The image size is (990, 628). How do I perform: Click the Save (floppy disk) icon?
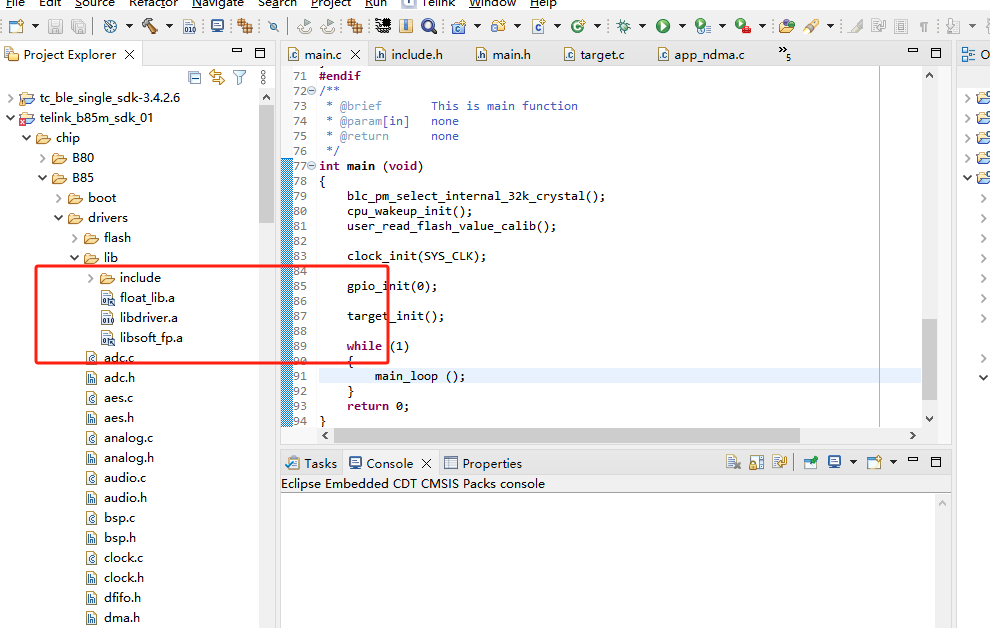[x=56, y=26]
